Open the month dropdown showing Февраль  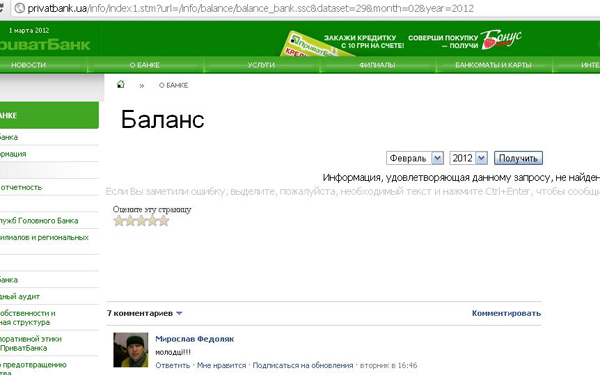[x=415, y=158]
